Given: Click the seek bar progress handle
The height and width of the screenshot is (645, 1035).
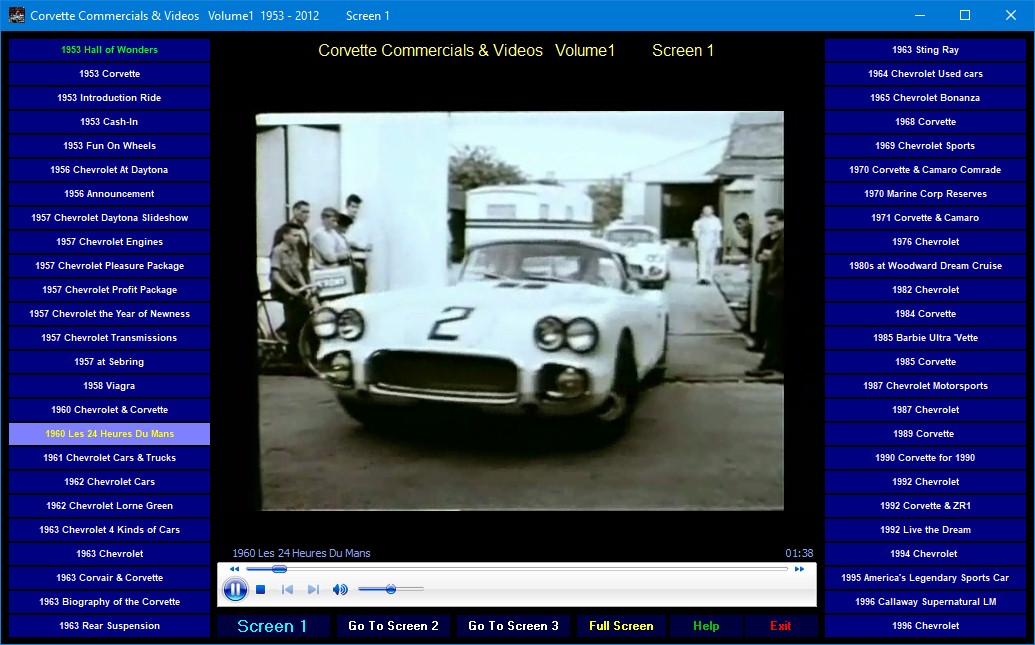Looking at the screenshot, I should click(279, 569).
